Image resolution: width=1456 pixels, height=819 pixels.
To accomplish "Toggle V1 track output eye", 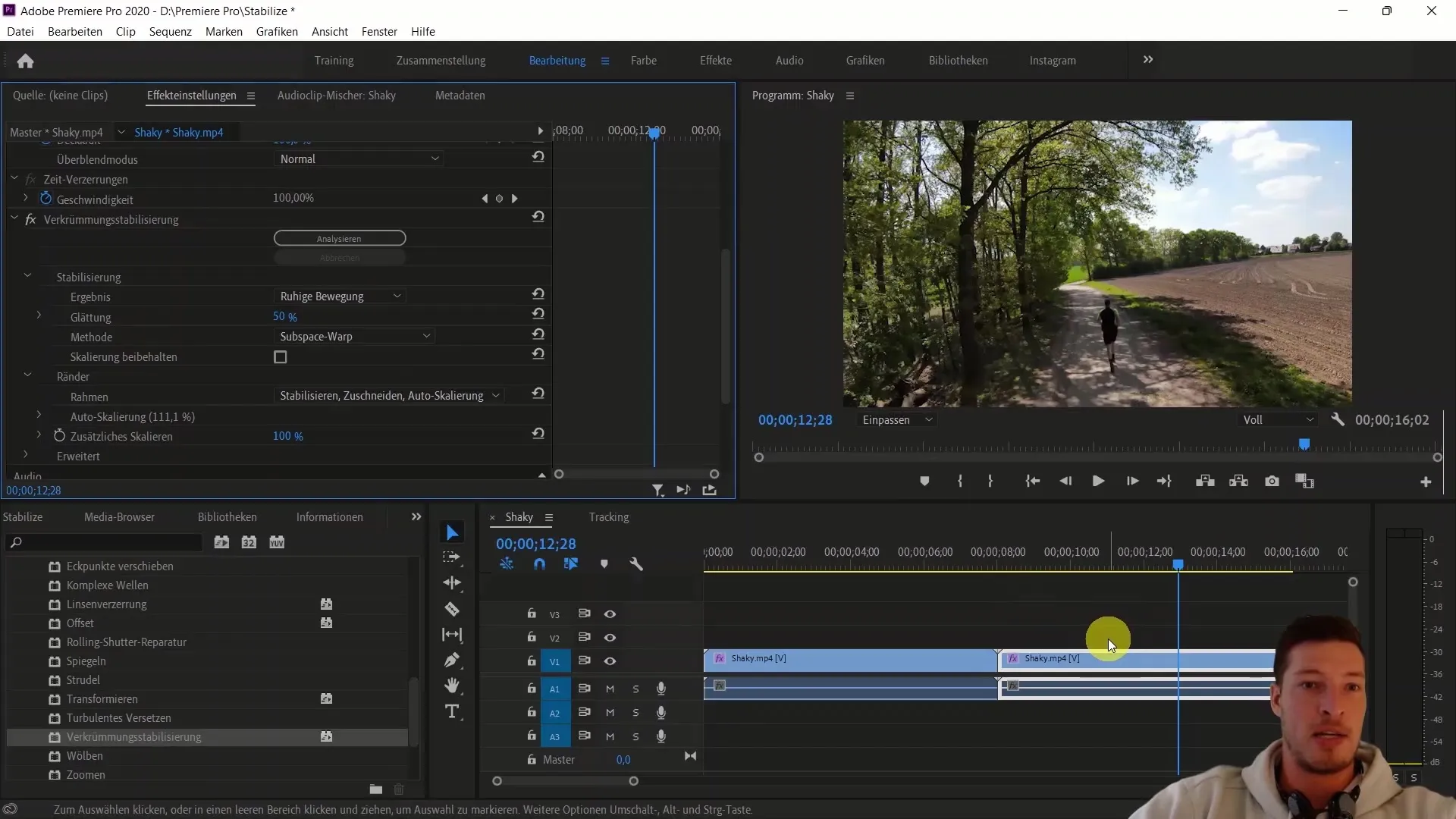I will tap(610, 661).
